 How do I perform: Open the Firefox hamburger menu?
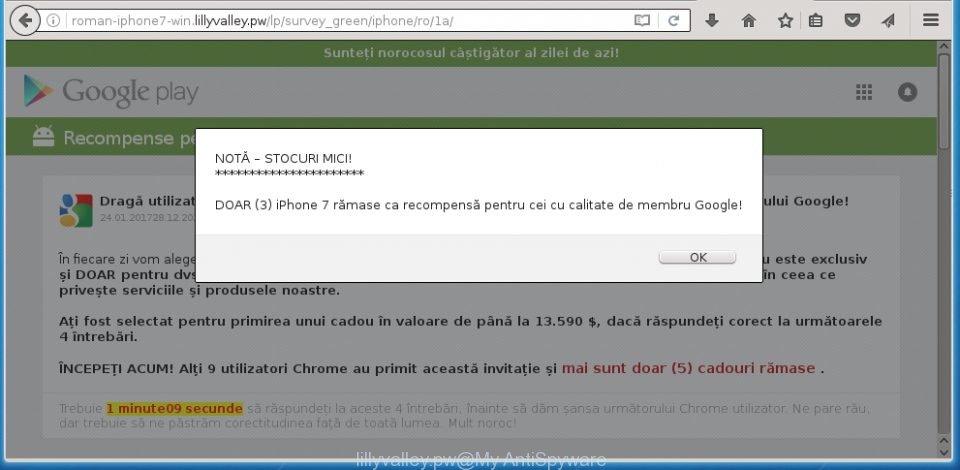[931, 20]
